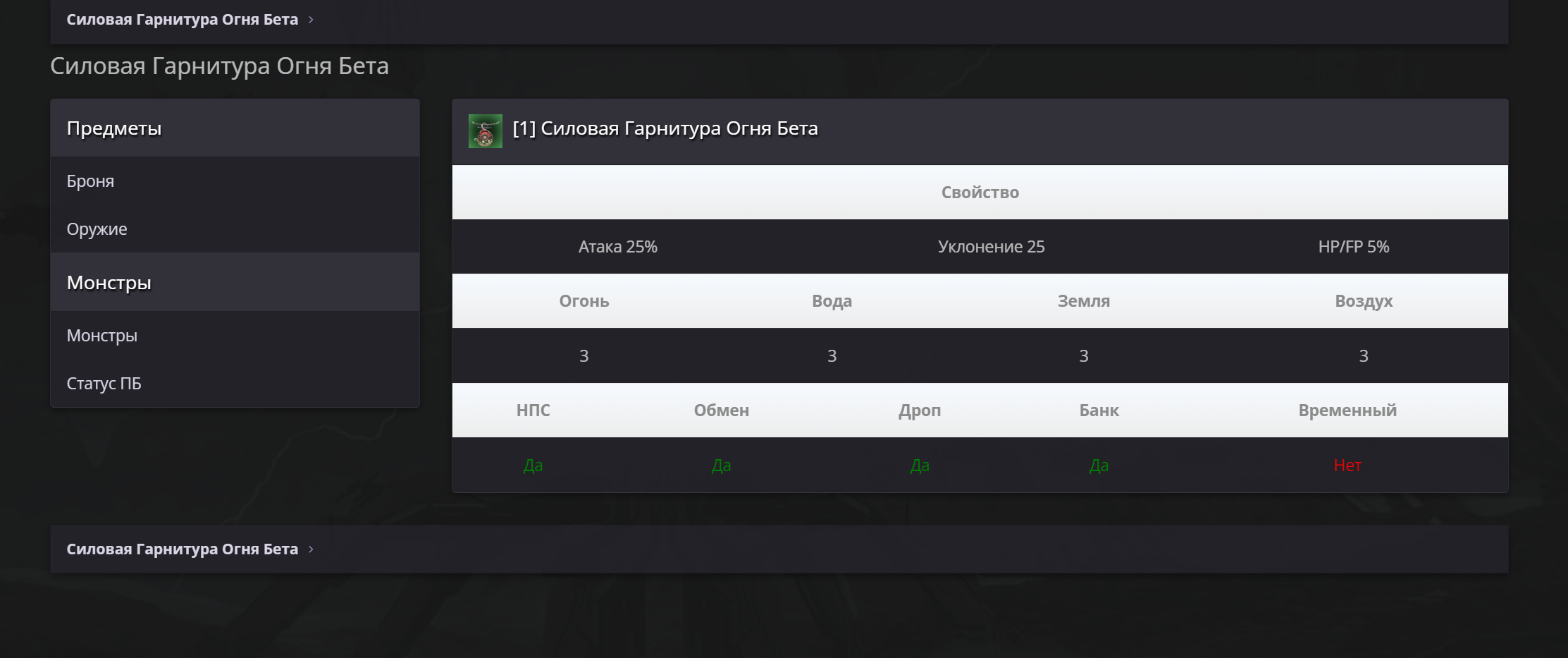The width and height of the screenshot is (1568, 658).
Task: Select the Атака 25% property cell
Action: click(x=618, y=247)
